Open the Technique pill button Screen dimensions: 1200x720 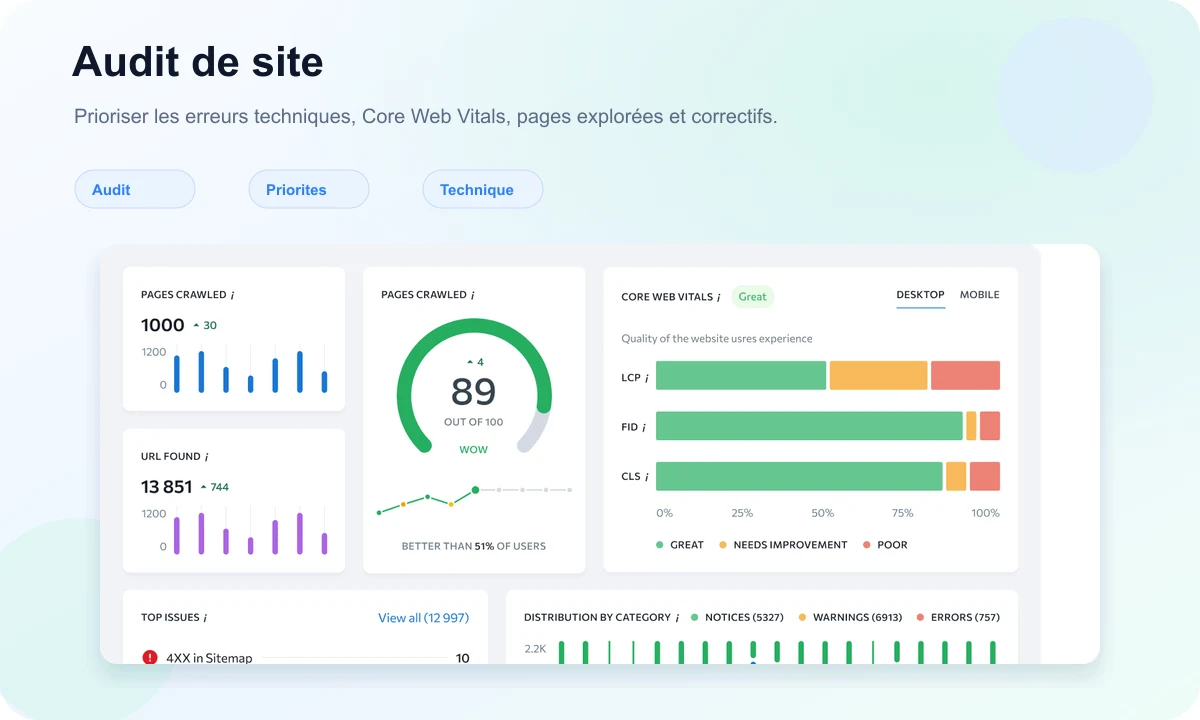pos(483,189)
